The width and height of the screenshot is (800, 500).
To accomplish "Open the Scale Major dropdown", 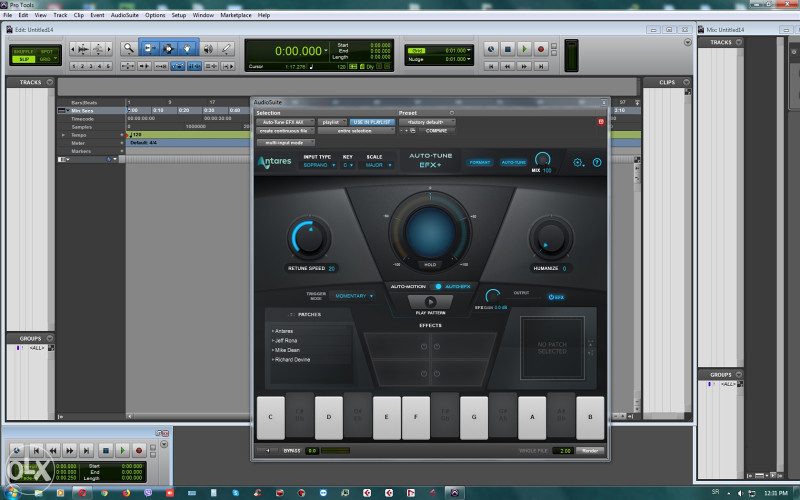I will (x=378, y=165).
